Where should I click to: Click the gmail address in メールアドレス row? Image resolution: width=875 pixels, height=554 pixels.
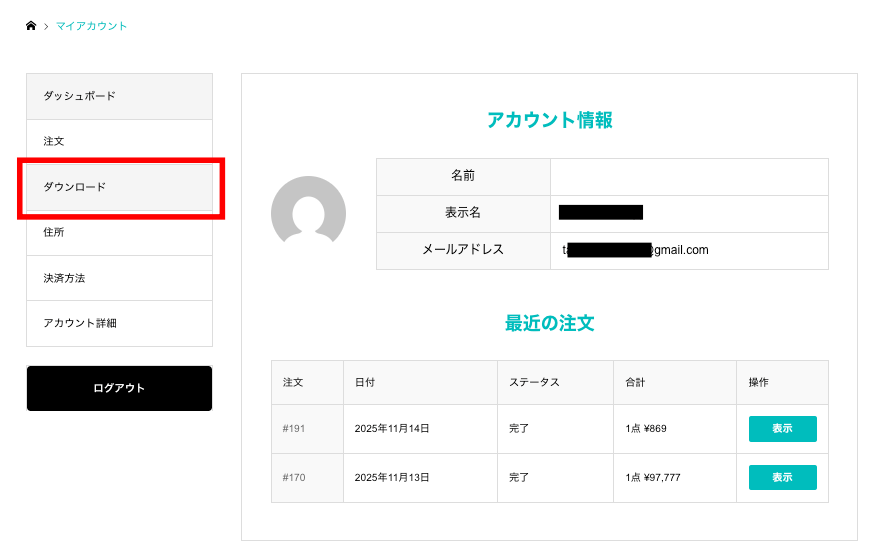635,250
